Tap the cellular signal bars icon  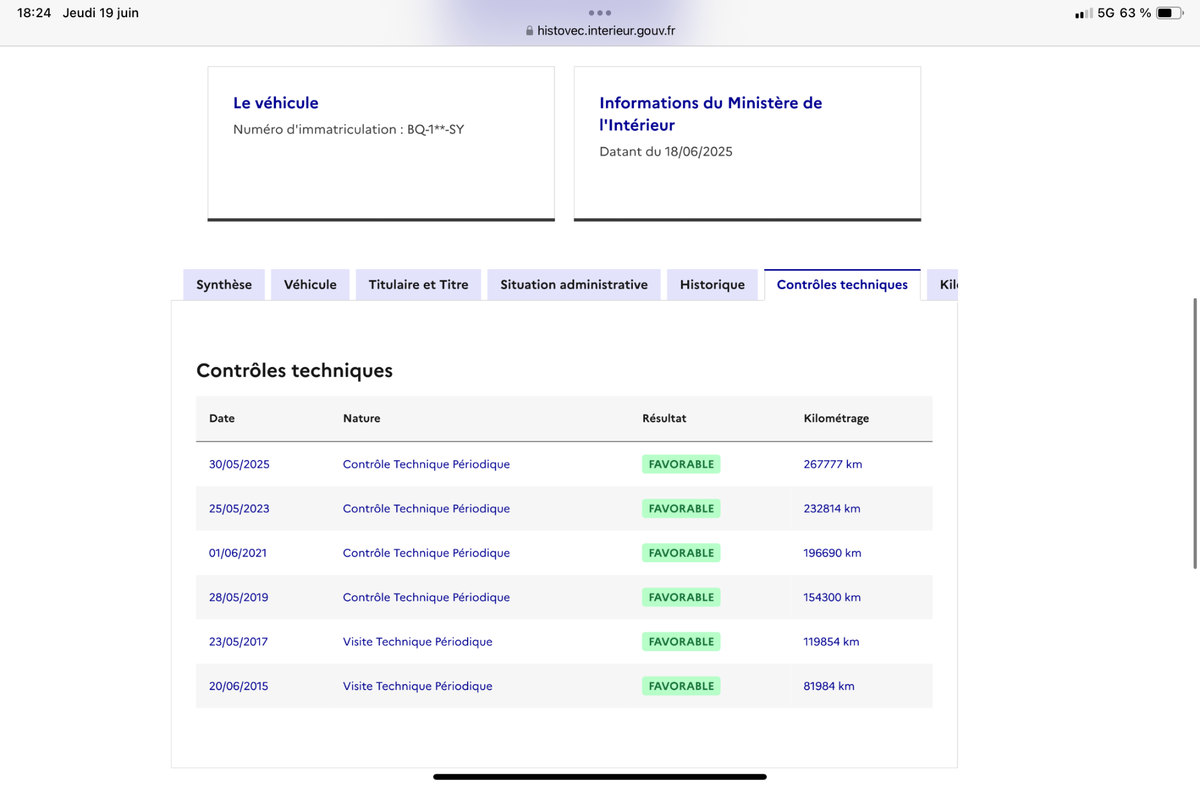1083,14
